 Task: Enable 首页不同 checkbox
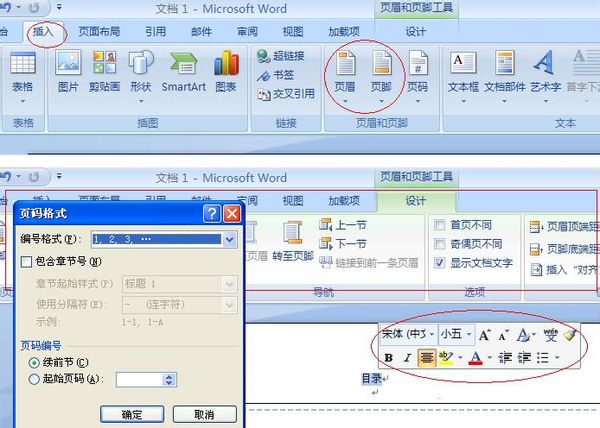coord(440,225)
